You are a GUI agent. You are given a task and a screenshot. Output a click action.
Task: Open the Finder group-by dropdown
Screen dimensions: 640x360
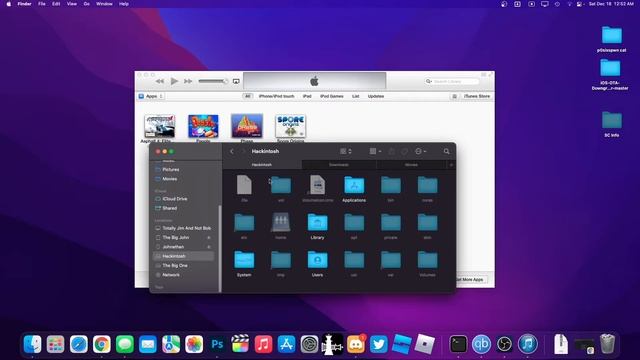click(x=375, y=151)
